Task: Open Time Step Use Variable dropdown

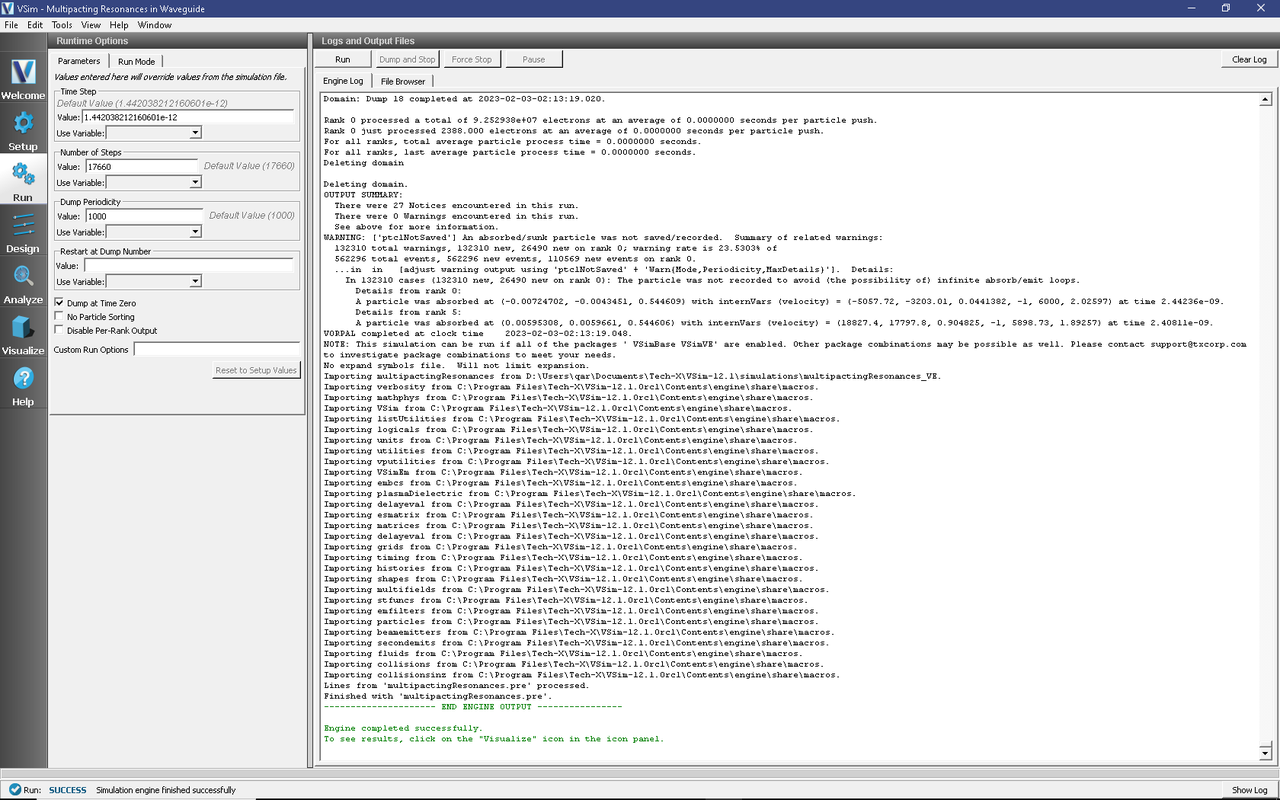Action: [x=154, y=132]
